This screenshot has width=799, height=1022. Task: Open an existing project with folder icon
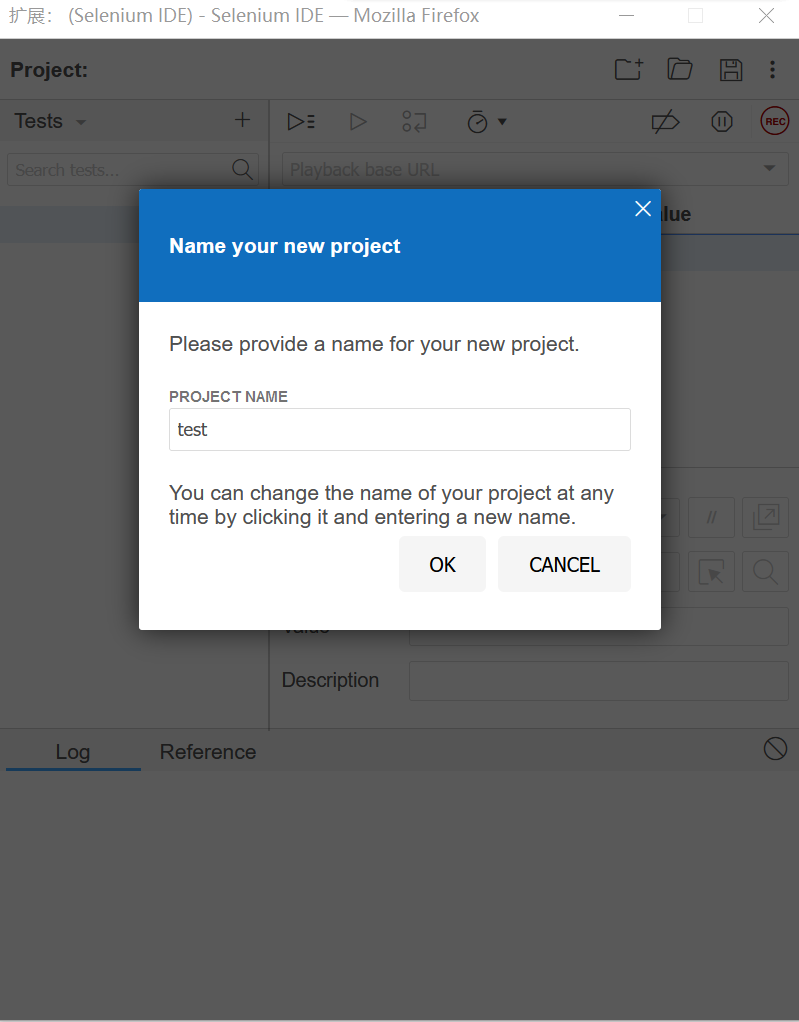click(x=680, y=69)
